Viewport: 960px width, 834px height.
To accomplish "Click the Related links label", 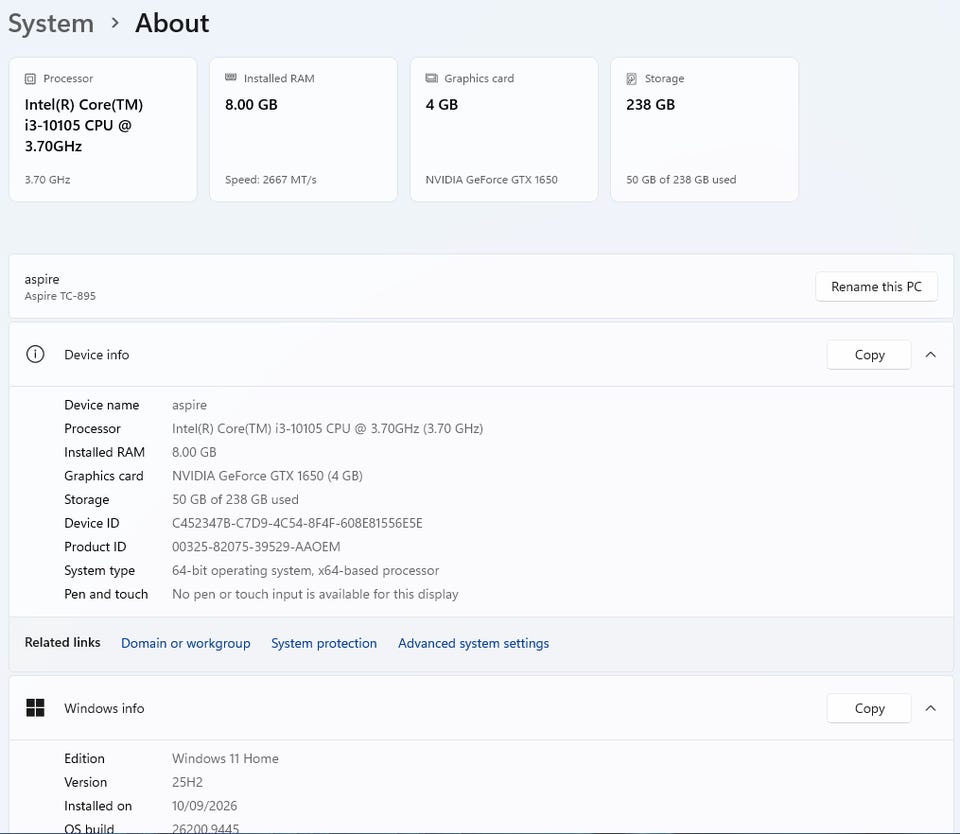I will [x=62, y=642].
